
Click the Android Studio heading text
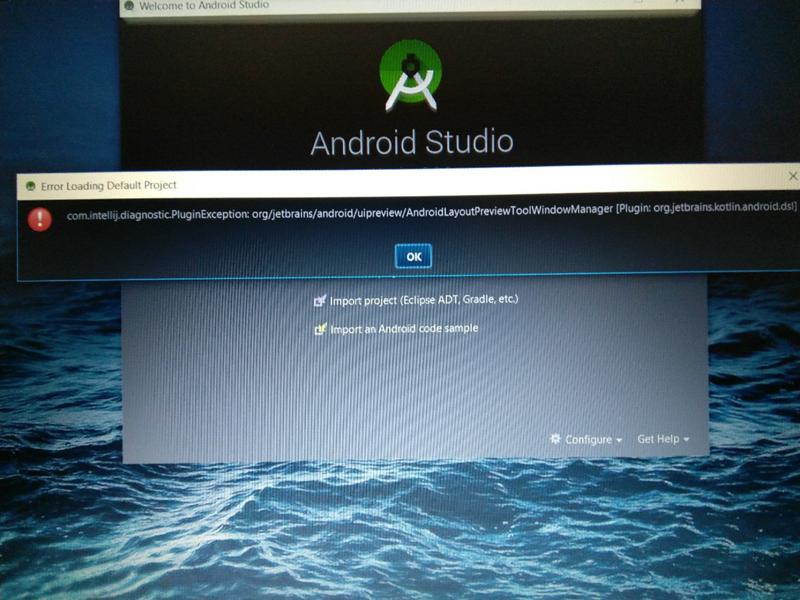(412, 142)
